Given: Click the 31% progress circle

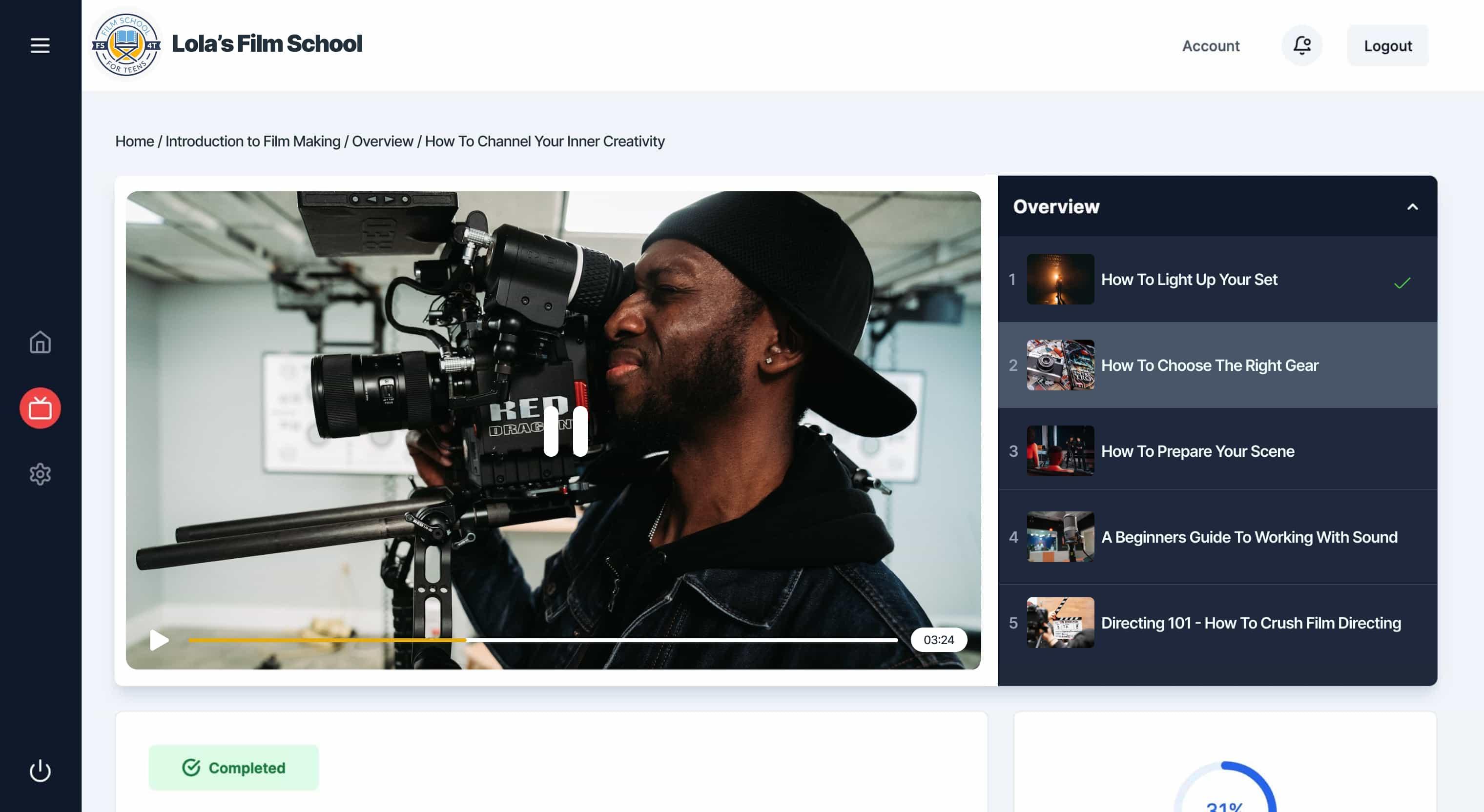Looking at the screenshot, I should coord(1225,788).
